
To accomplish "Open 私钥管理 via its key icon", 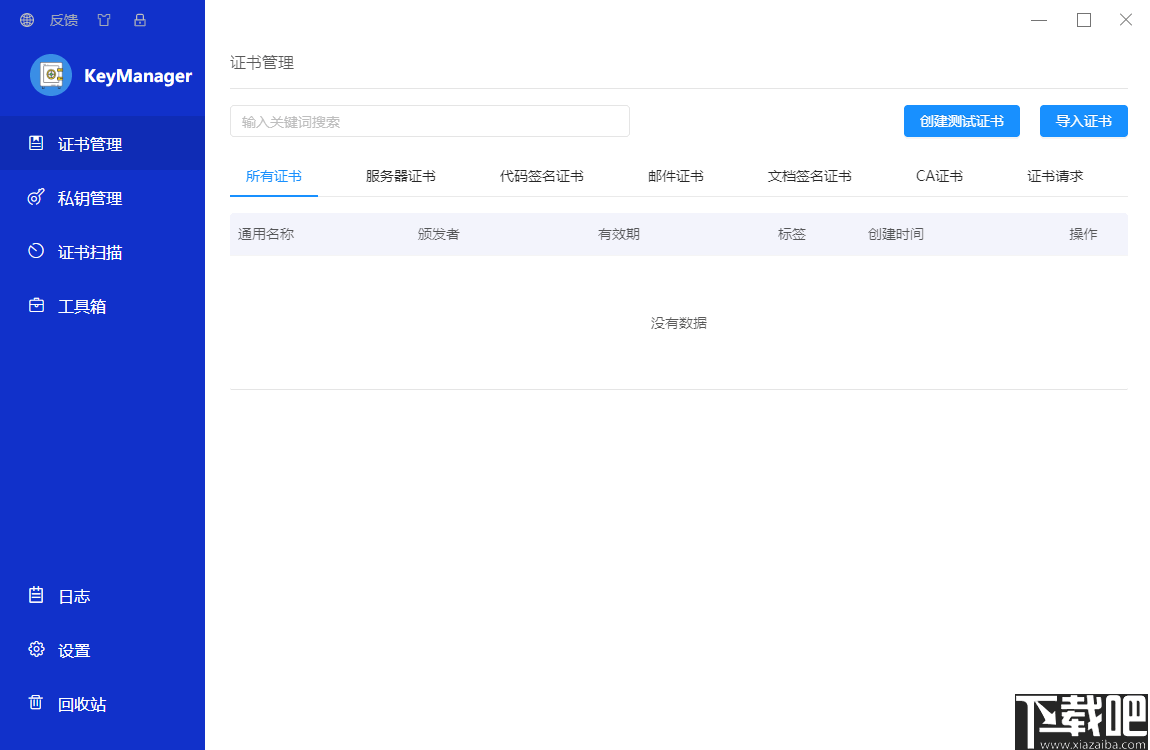I will [x=34, y=197].
